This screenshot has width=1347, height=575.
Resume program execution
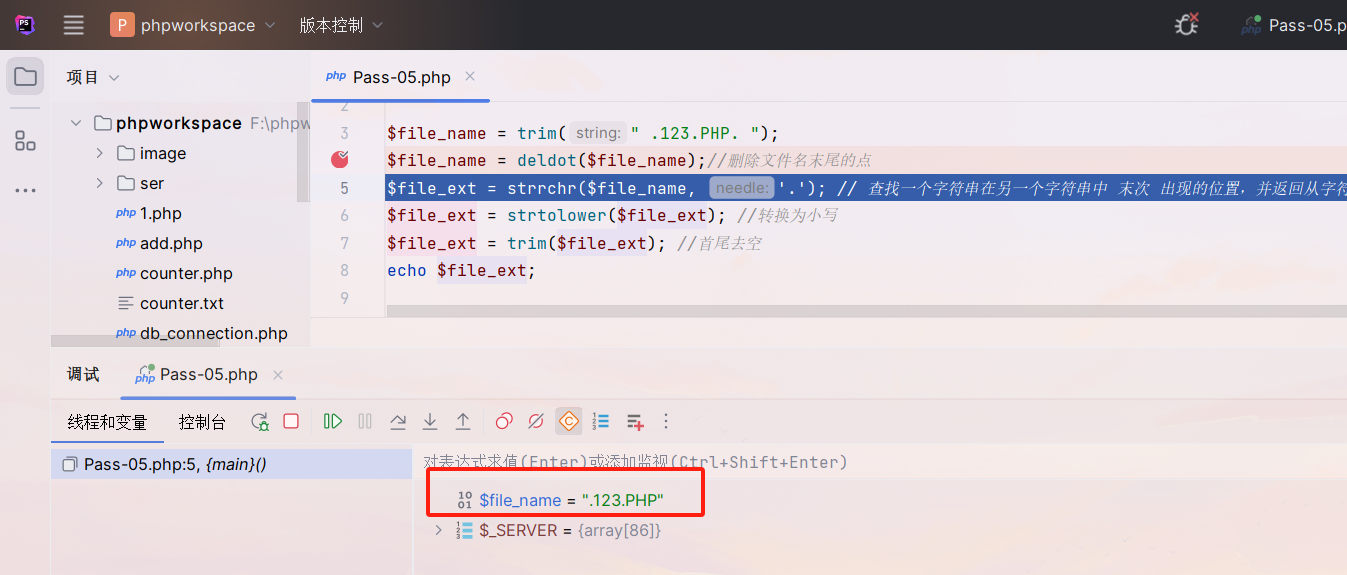click(x=333, y=422)
